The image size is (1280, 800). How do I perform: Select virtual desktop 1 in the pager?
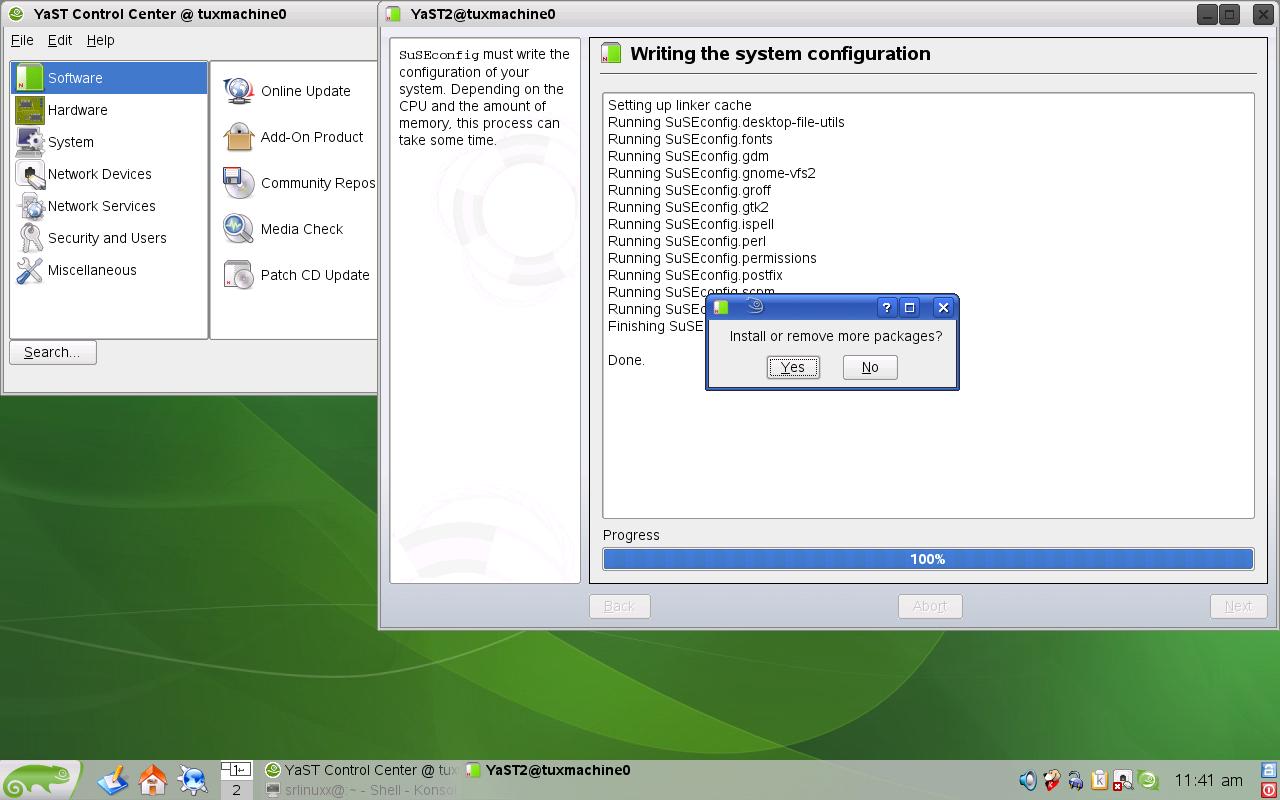[x=236, y=770]
